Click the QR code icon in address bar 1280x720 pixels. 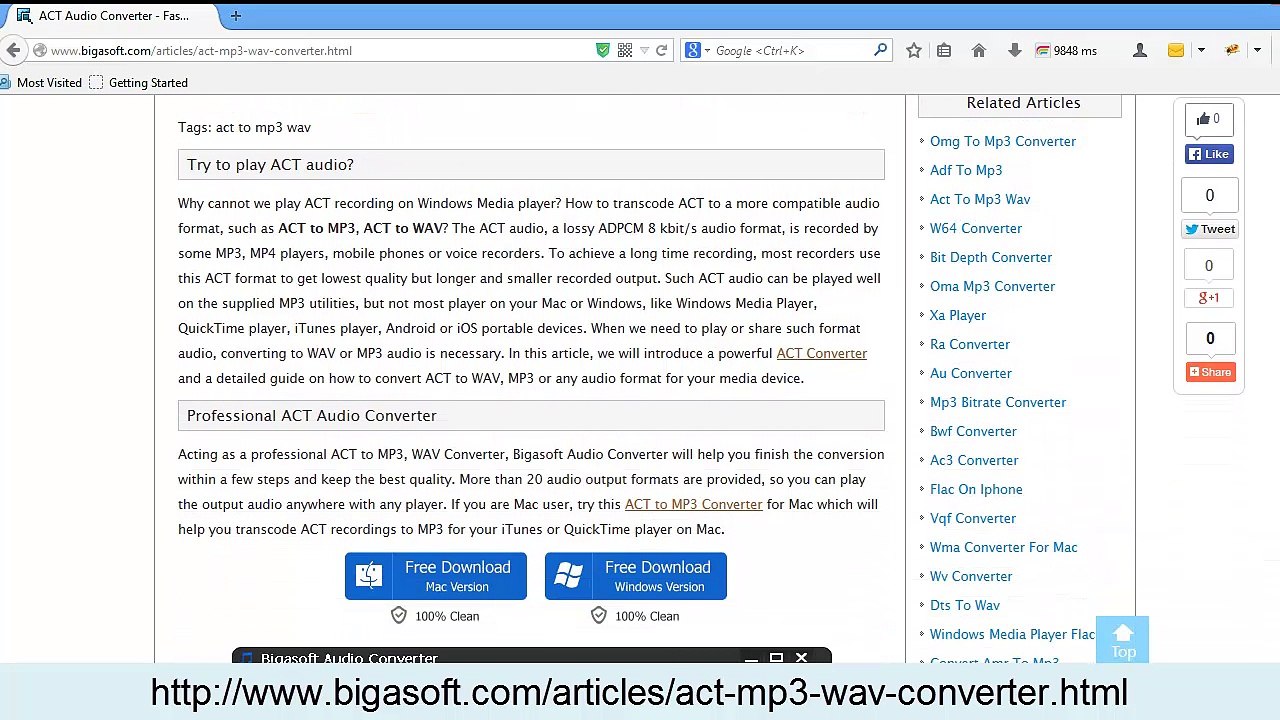click(625, 50)
